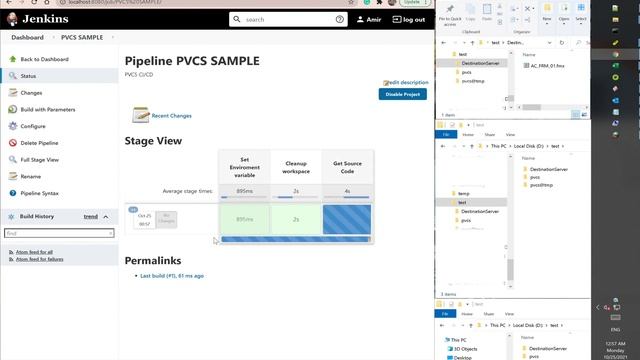Click the log out link
Viewport: 640px width, 360px height.
[409, 19]
